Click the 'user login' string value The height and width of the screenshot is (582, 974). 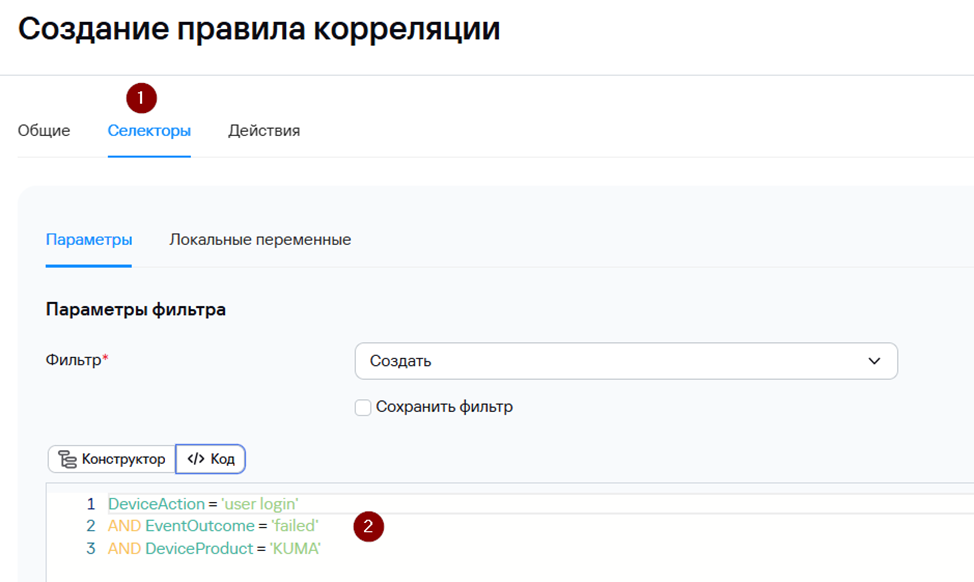coord(260,504)
